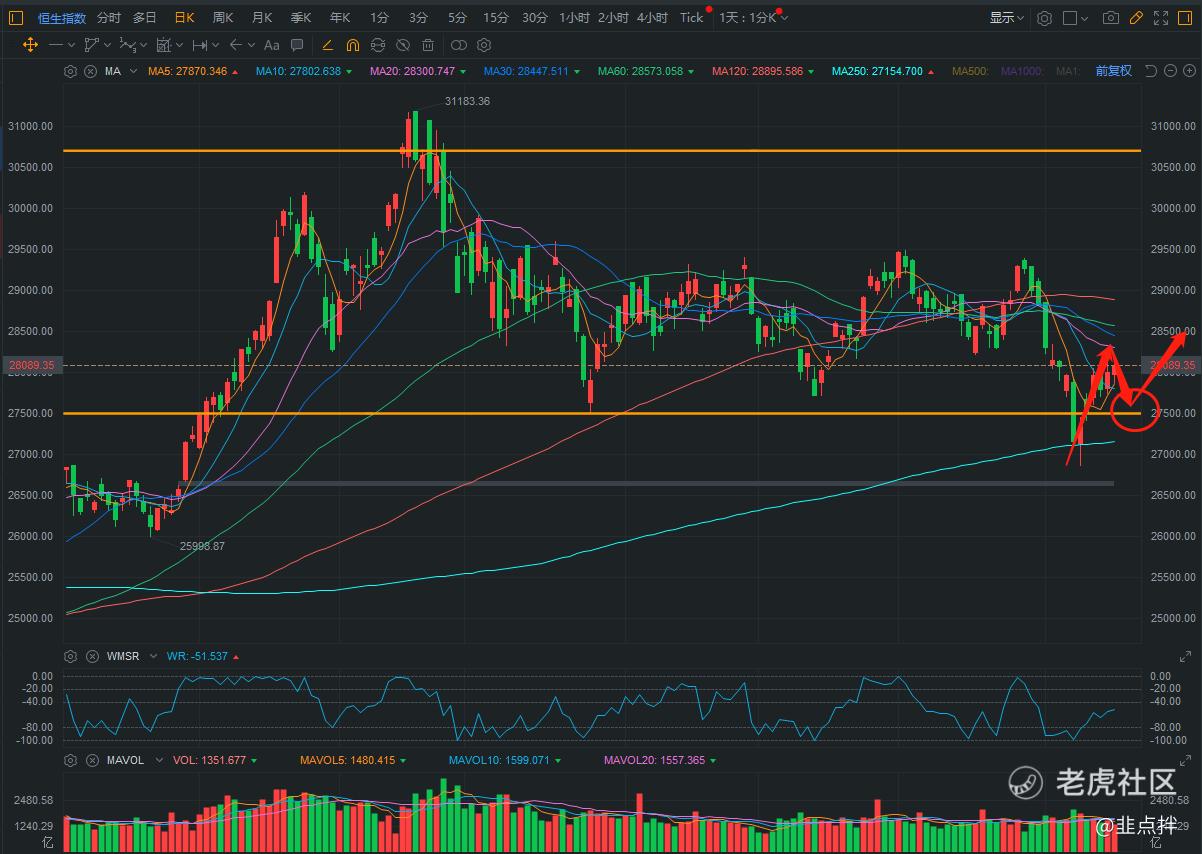
Task: Open MA indicator settings gear
Action: [x=70, y=71]
